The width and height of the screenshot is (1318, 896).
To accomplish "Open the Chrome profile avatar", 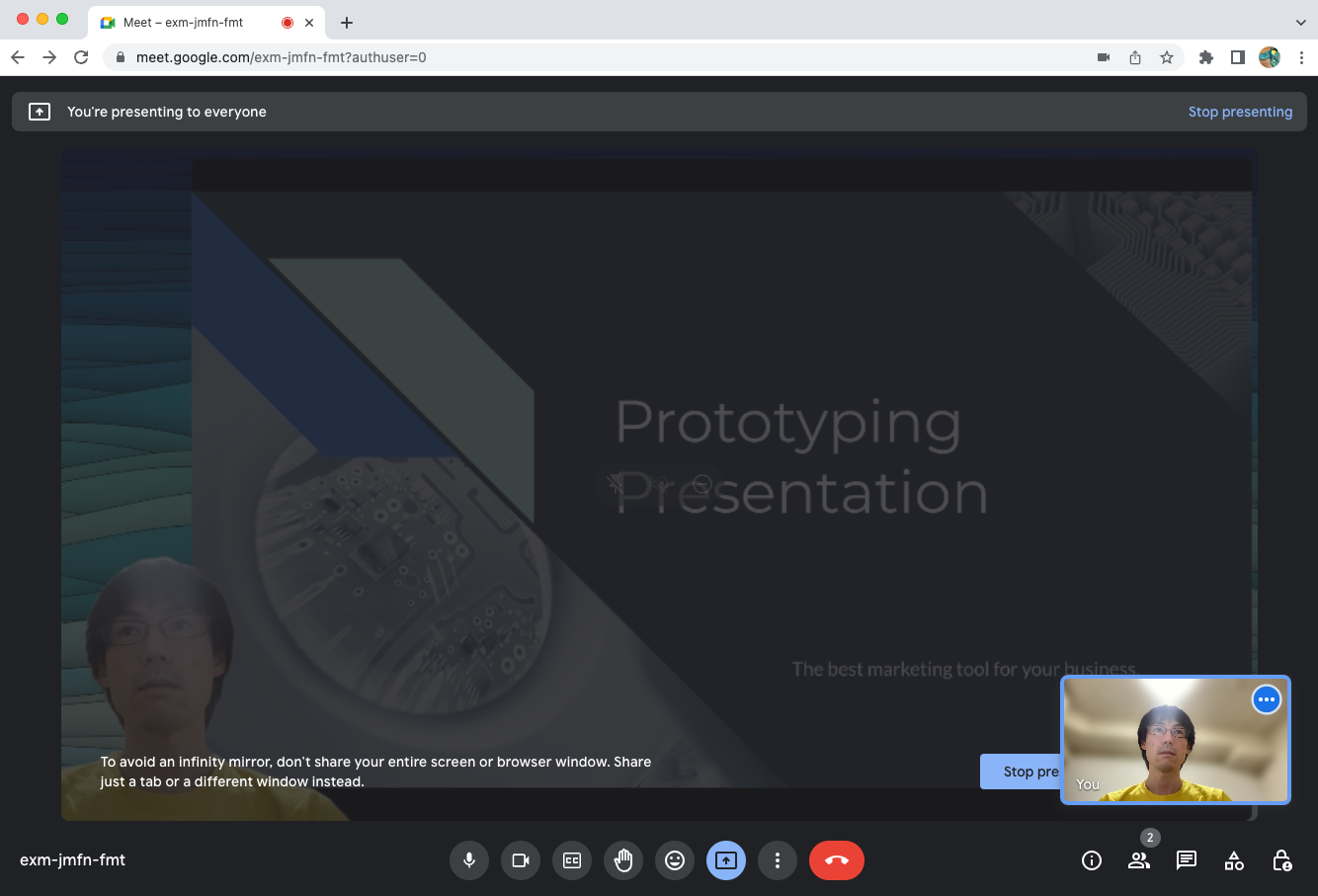I will [1270, 57].
